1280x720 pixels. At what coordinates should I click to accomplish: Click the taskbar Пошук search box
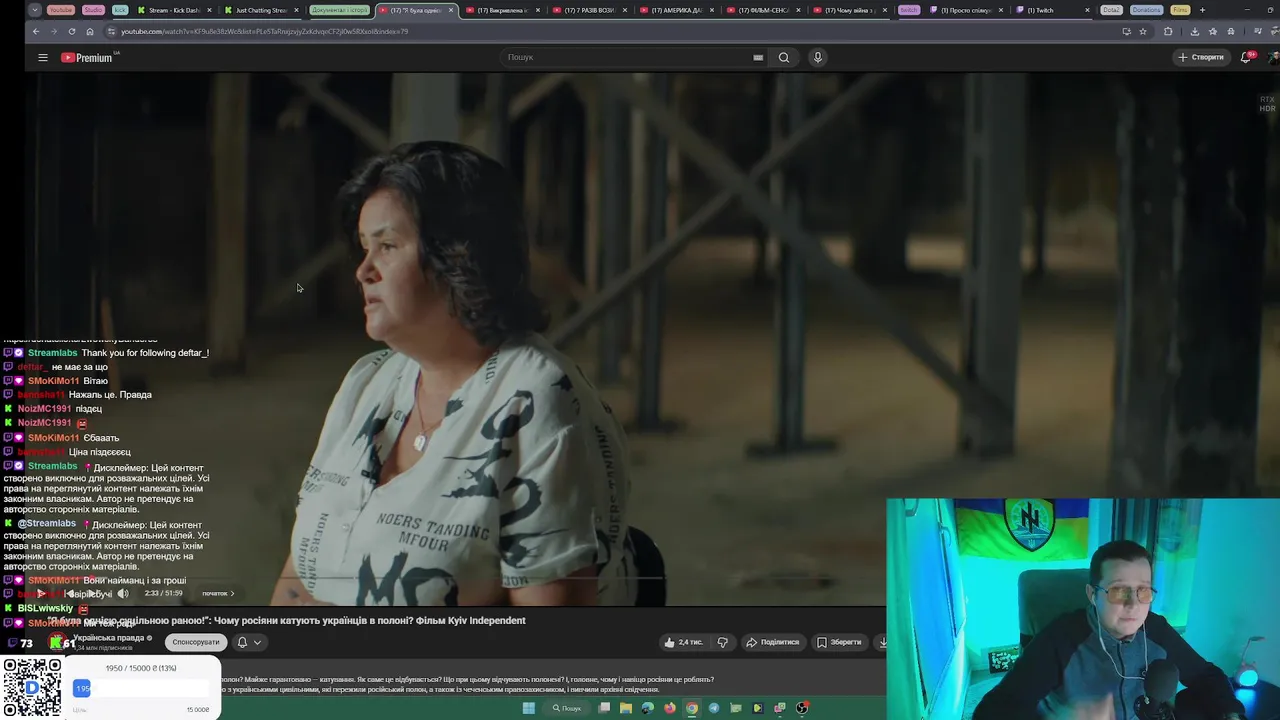567,708
